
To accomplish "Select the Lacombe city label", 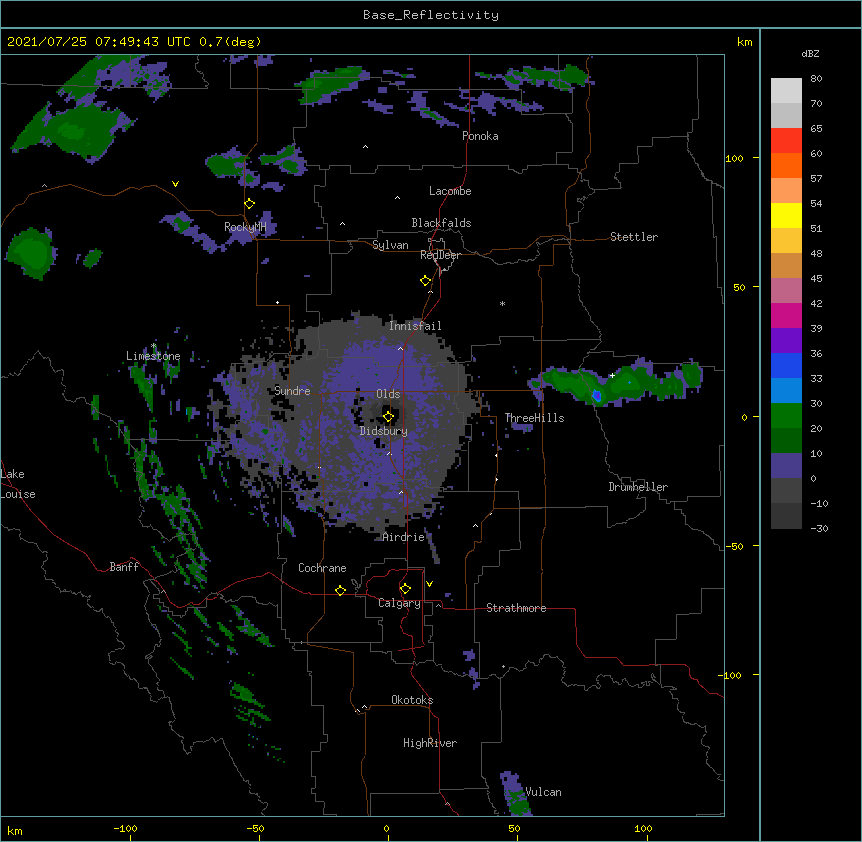I will pyautogui.click(x=450, y=191).
